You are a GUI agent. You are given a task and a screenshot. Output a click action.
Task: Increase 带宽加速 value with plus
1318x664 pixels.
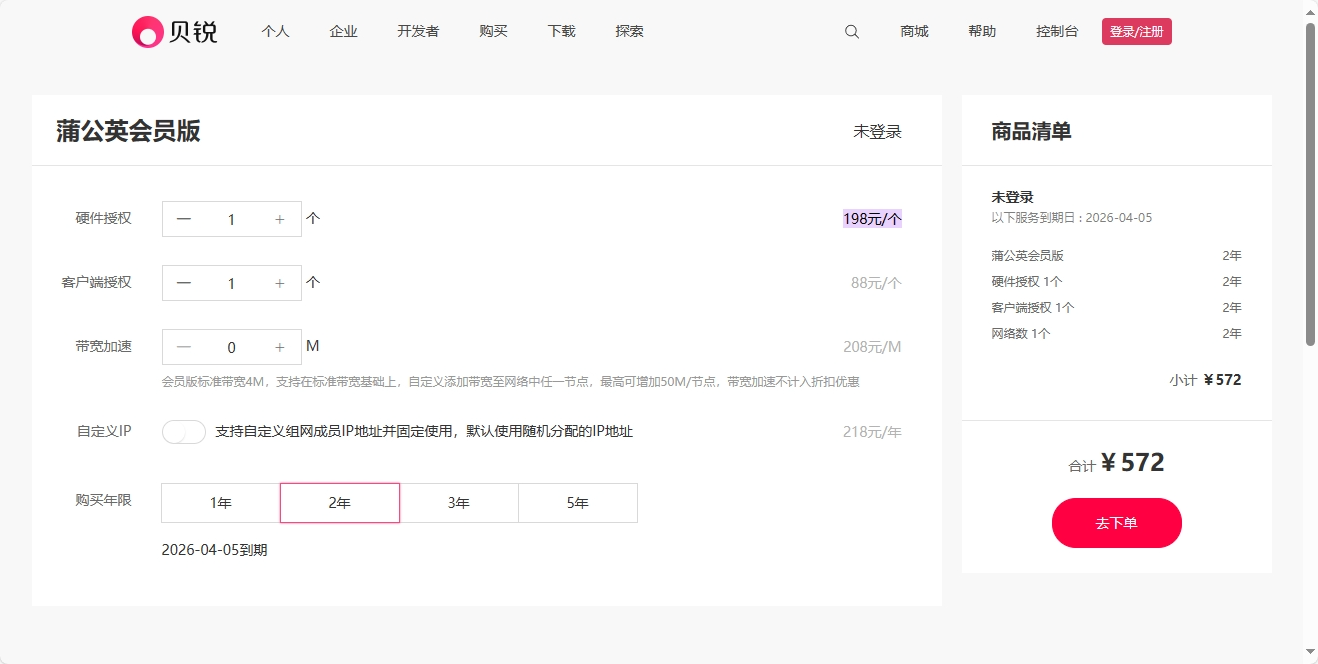280,347
